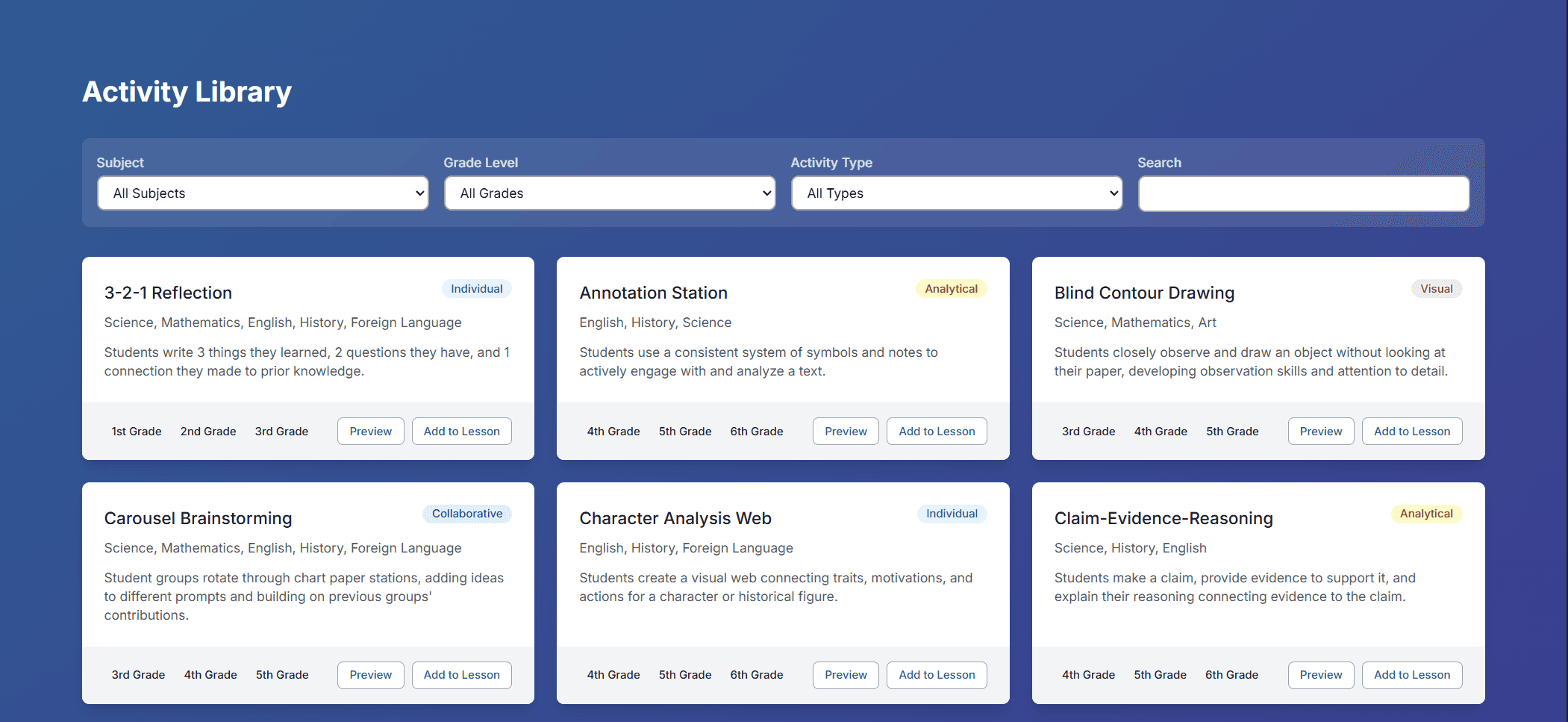Viewport: 1568px width, 722px height.
Task: Click the Subject filter label
Action: tap(120, 163)
